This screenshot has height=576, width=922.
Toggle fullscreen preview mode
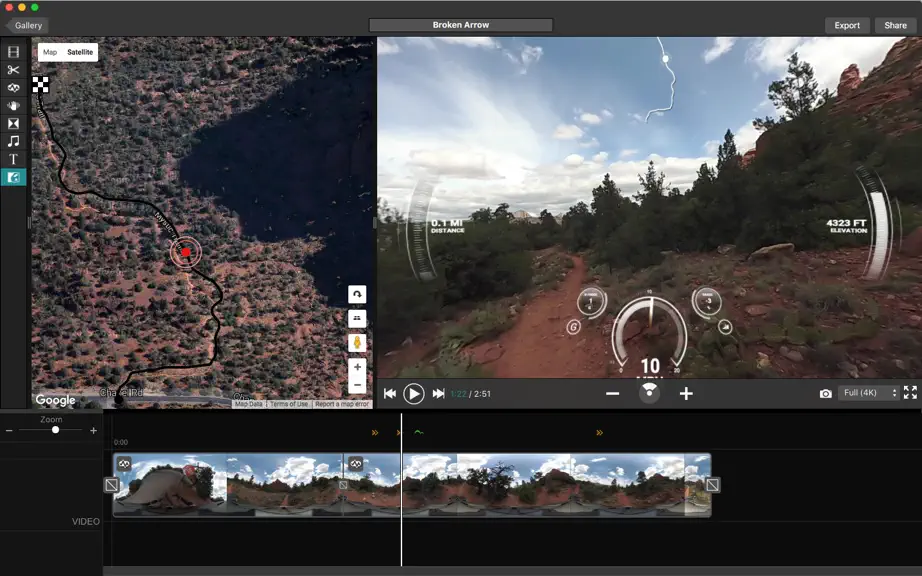tap(910, 393)
